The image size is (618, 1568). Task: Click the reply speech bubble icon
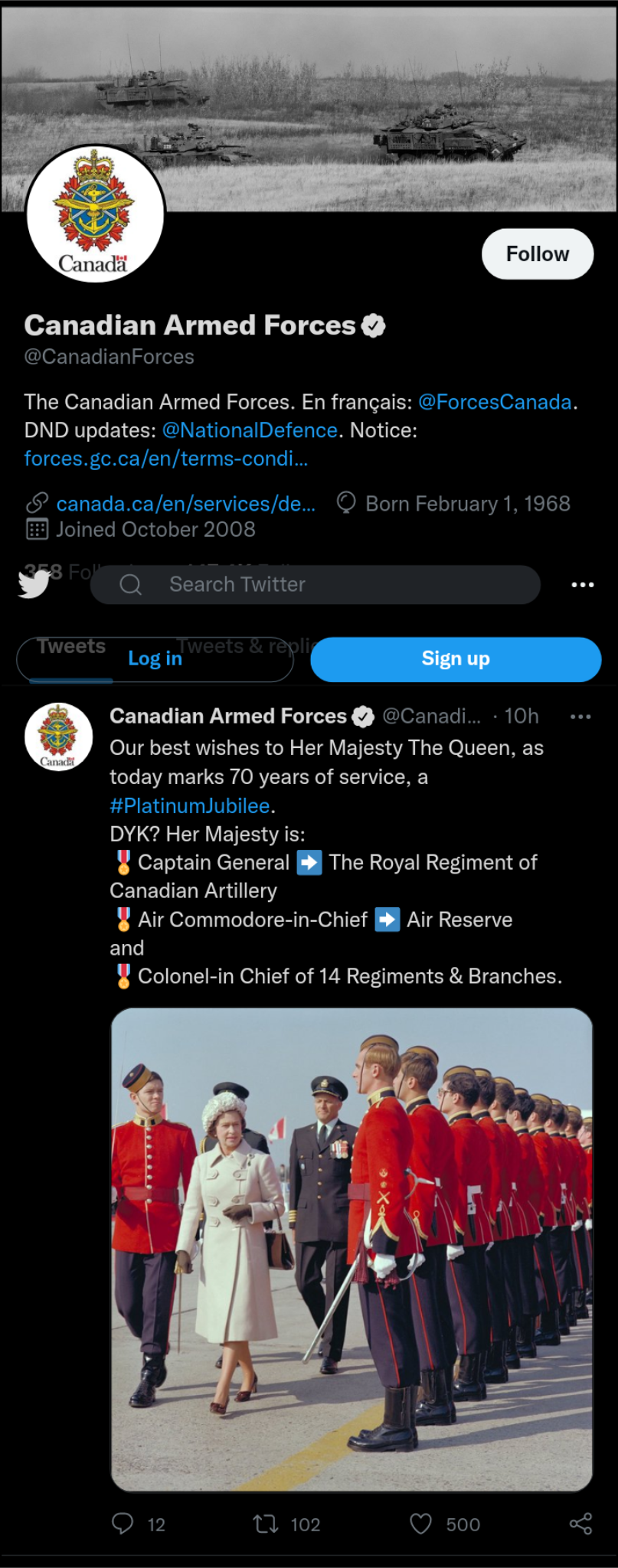coord(123,1524)
